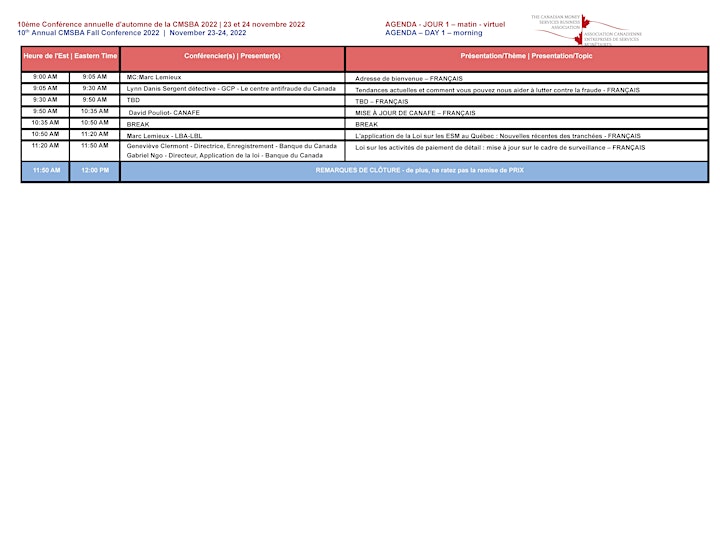Select the '9:00 AM' start time cell
The width and height of the screenshot is (720, 543).
tap(45, 77)
